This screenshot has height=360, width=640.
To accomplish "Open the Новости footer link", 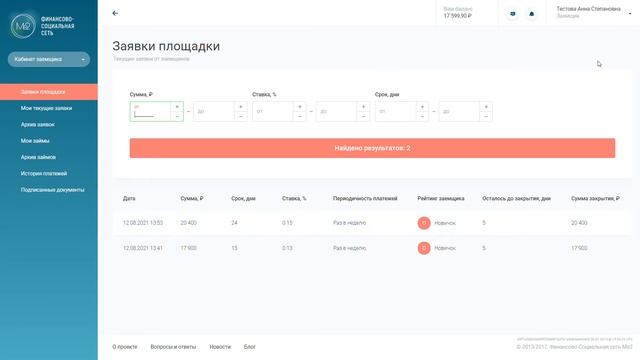I will point(220,347).
